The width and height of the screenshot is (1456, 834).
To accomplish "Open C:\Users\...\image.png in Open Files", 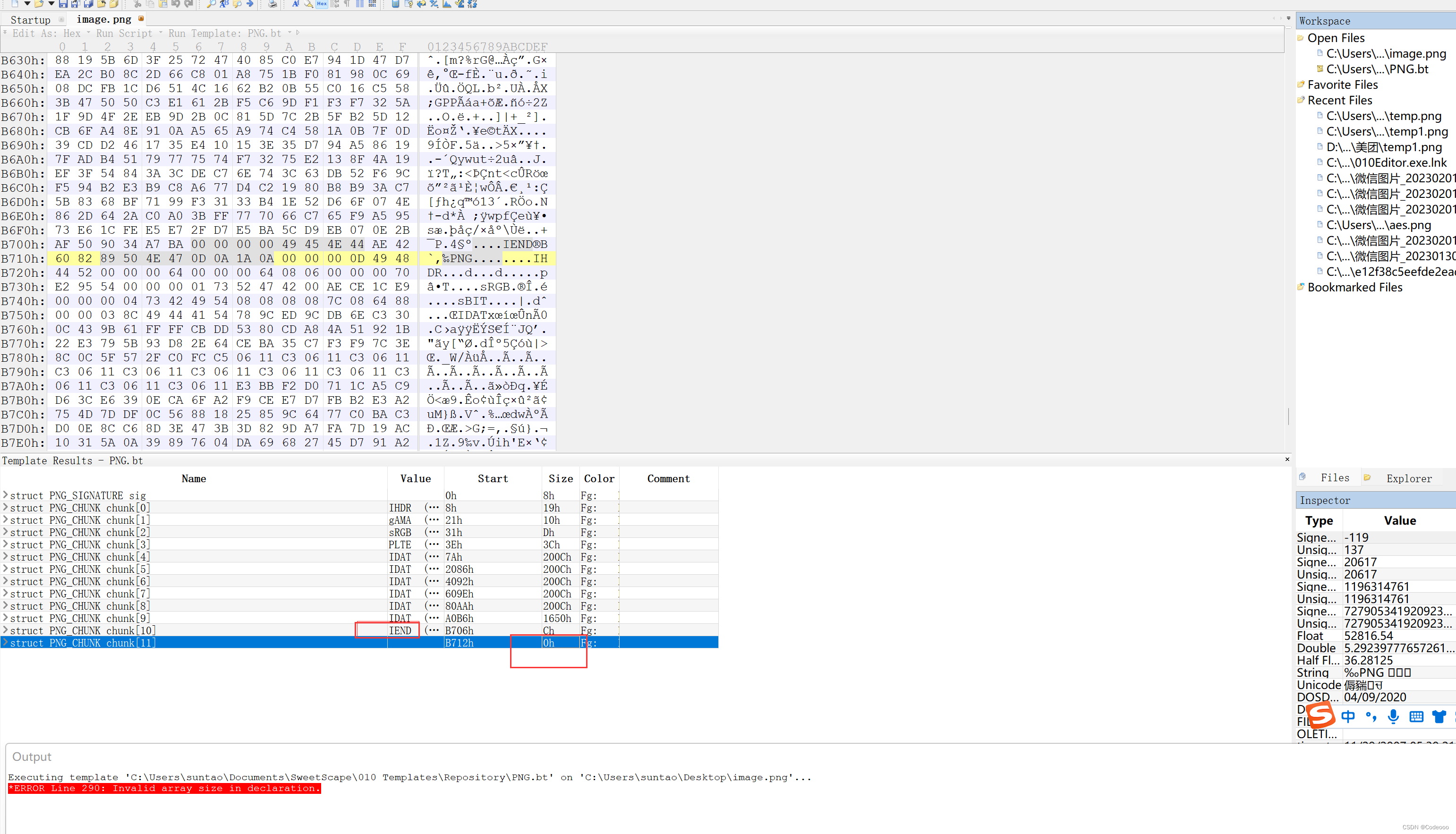I will click(1386, 54).
